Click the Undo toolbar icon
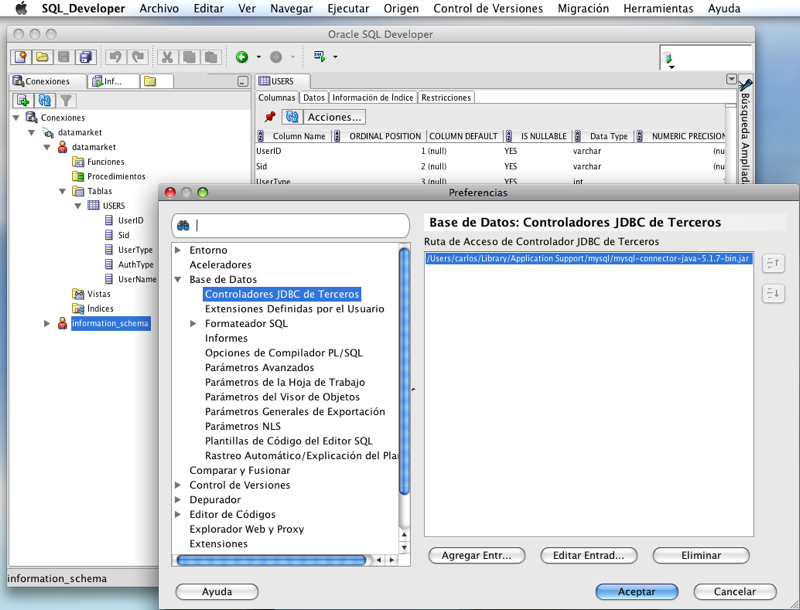Viewport: 800px width, 610px height. click(x=116, y=57)
